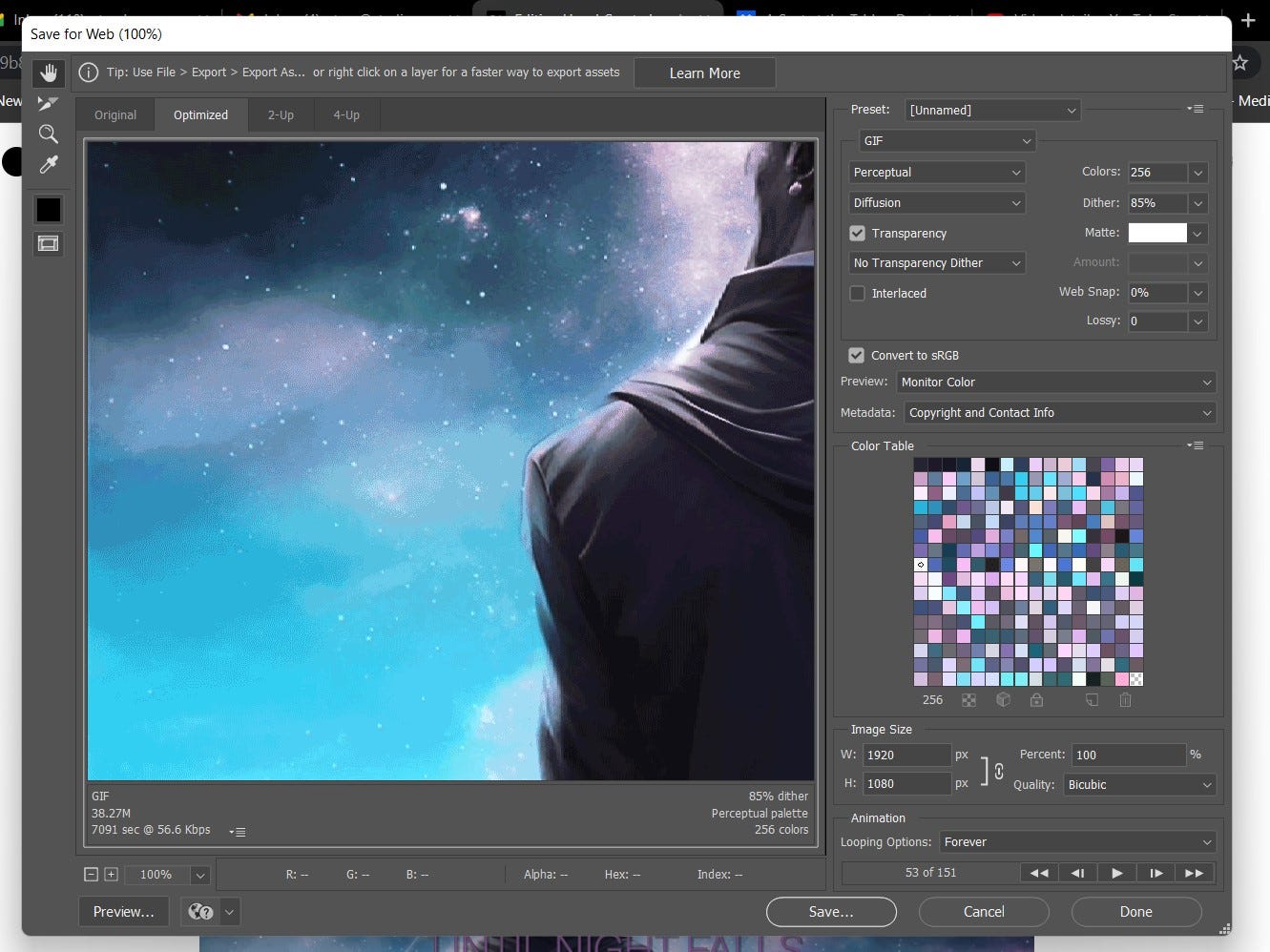
Task: Preview in browser icon
Action: point(200,912)
